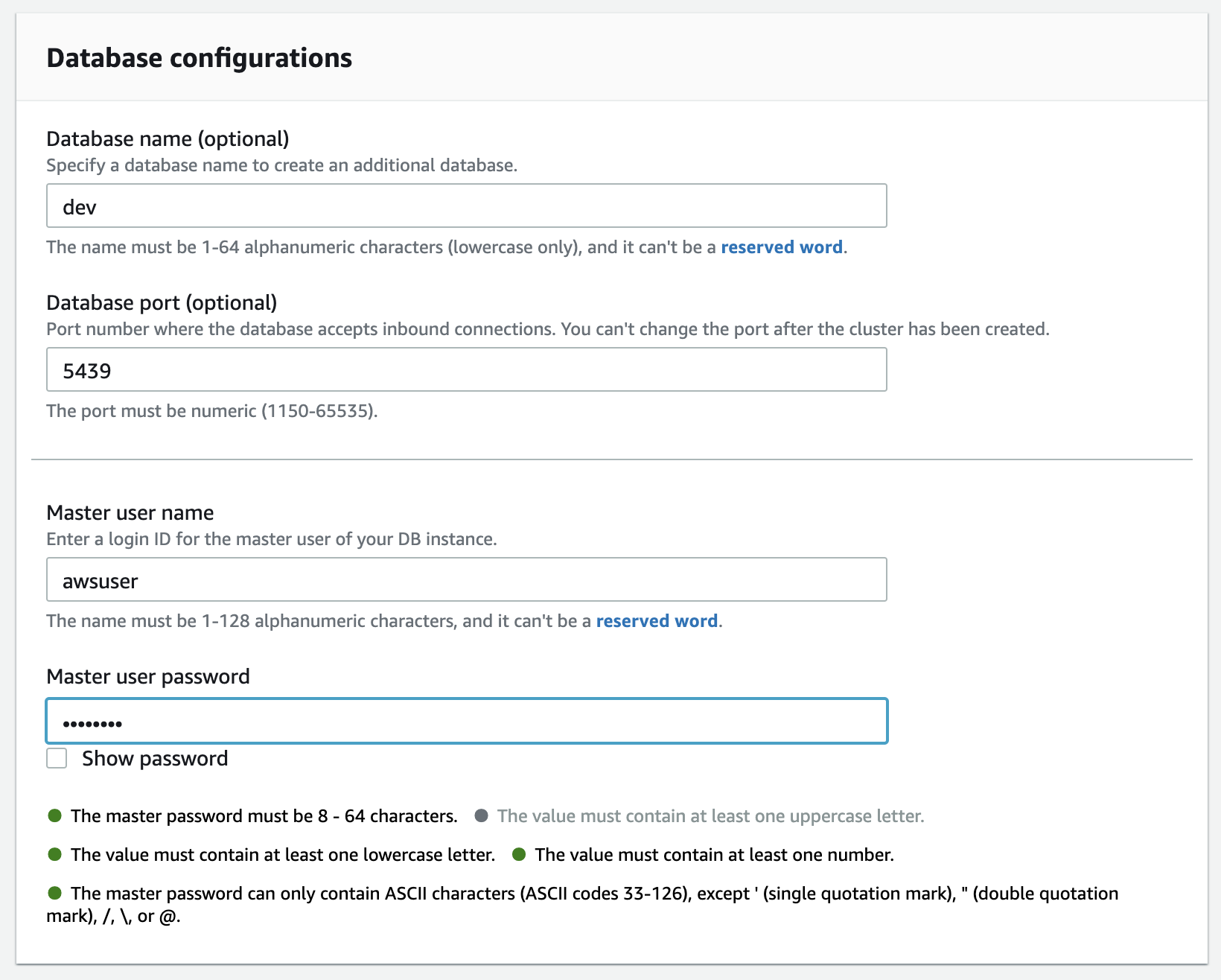Open the reserved word link under Master user name
The image size is (1221, 980).
click(656, 620)
